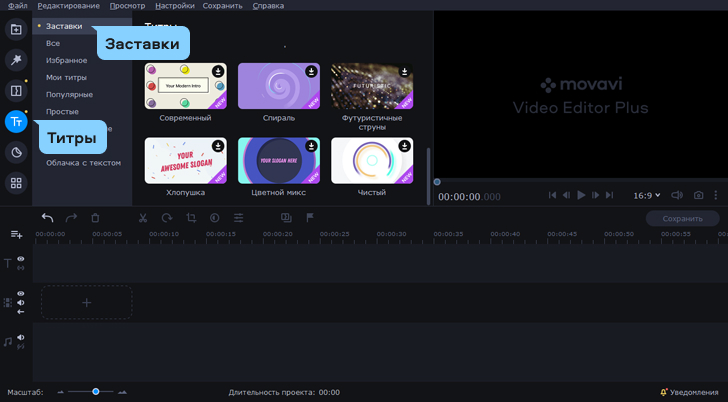Open the Transitions panel in sidebar
Viewport: 728px width, 402px height.
(x=16, y=91)
